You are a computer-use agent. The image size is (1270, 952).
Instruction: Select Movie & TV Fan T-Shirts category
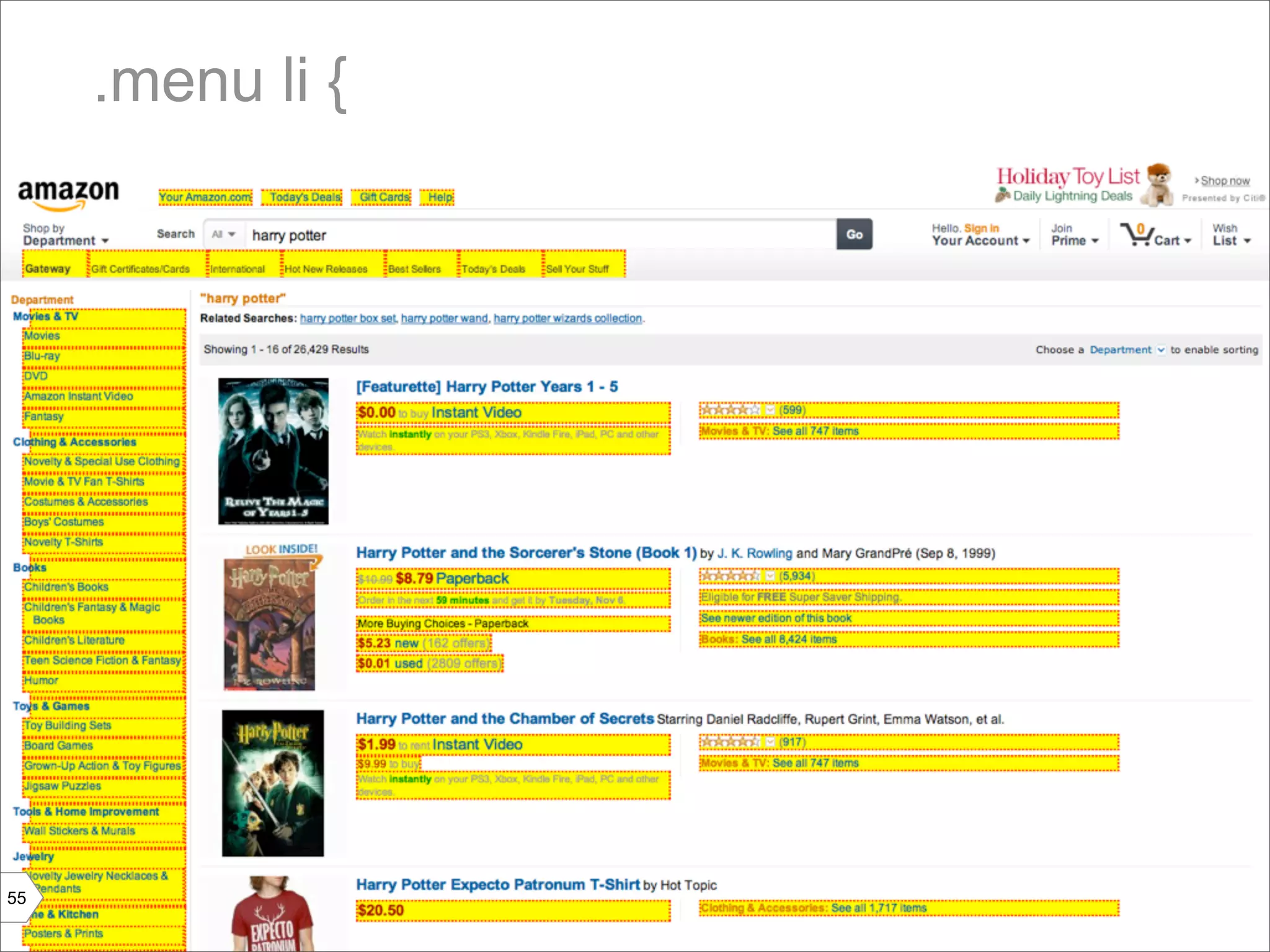pyautogui.click(x=84, y=482)
